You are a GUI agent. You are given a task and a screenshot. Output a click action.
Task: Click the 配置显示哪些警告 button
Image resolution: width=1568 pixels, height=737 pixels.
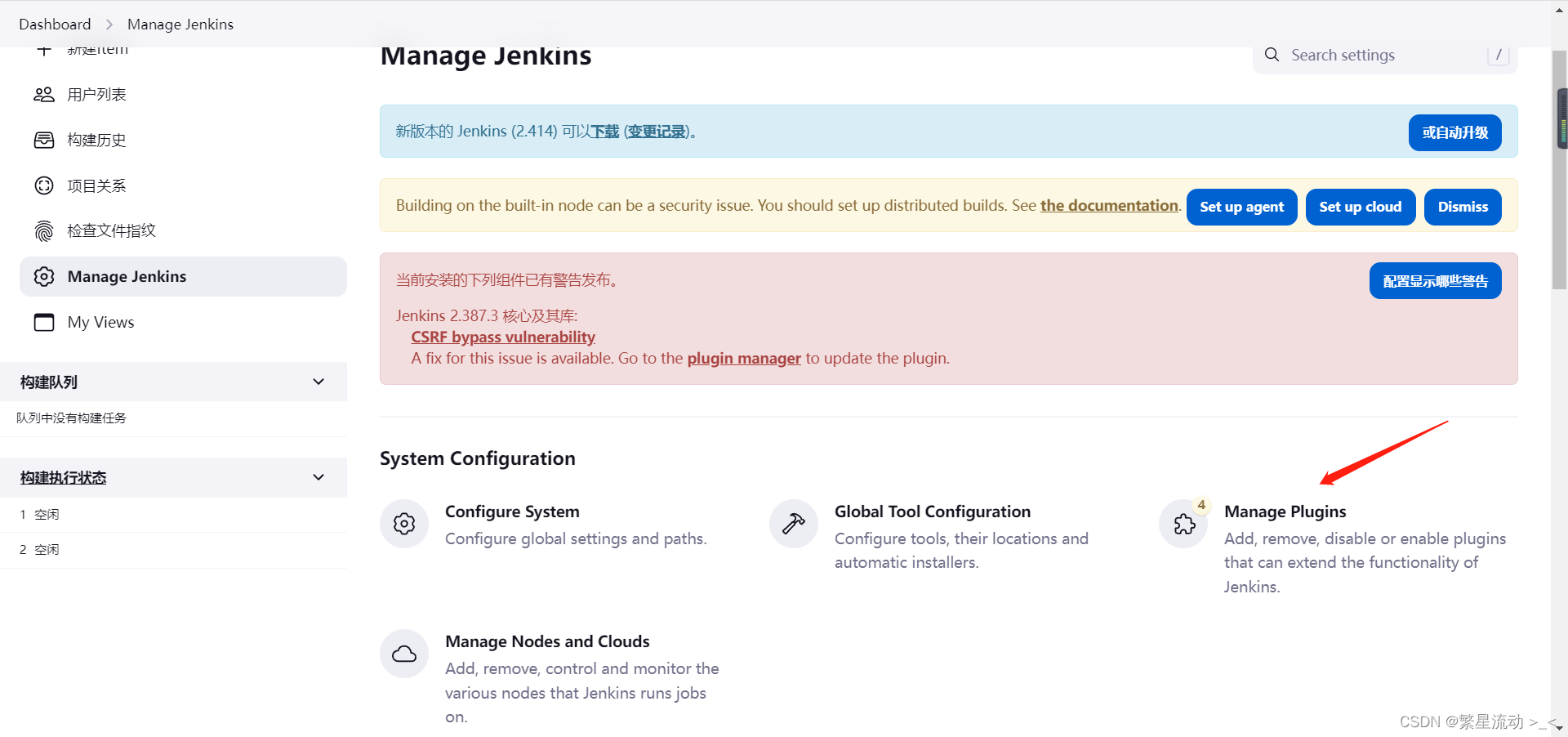point(1435,281)
